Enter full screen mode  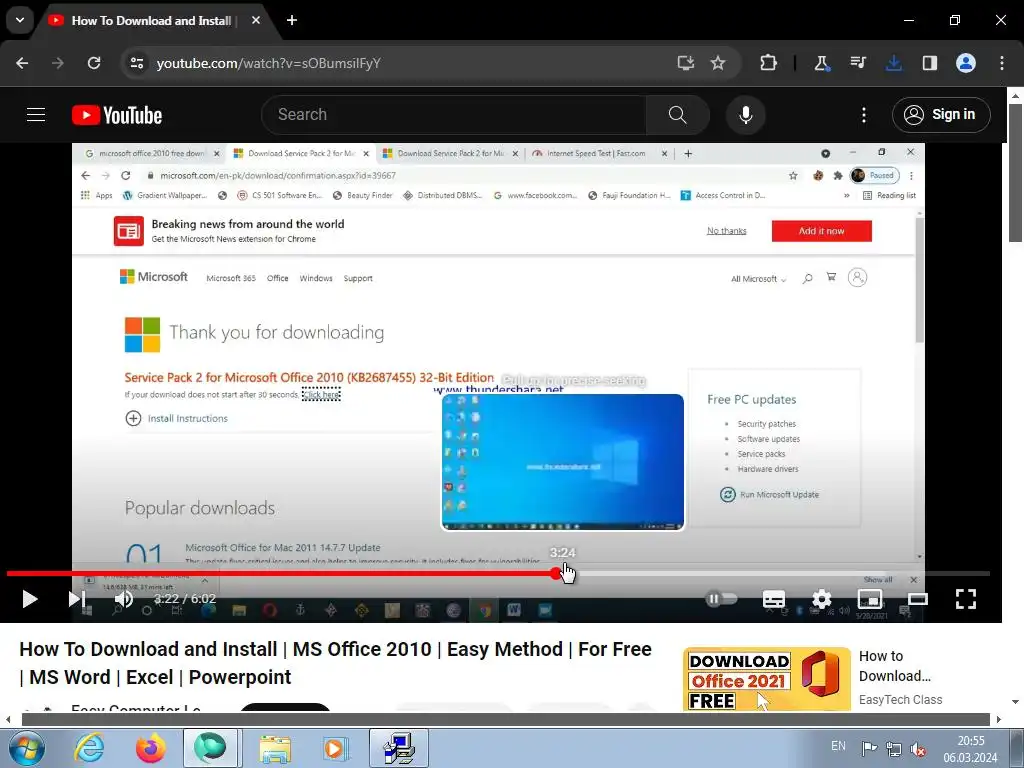pyautogui.click(x=966, y=599)
